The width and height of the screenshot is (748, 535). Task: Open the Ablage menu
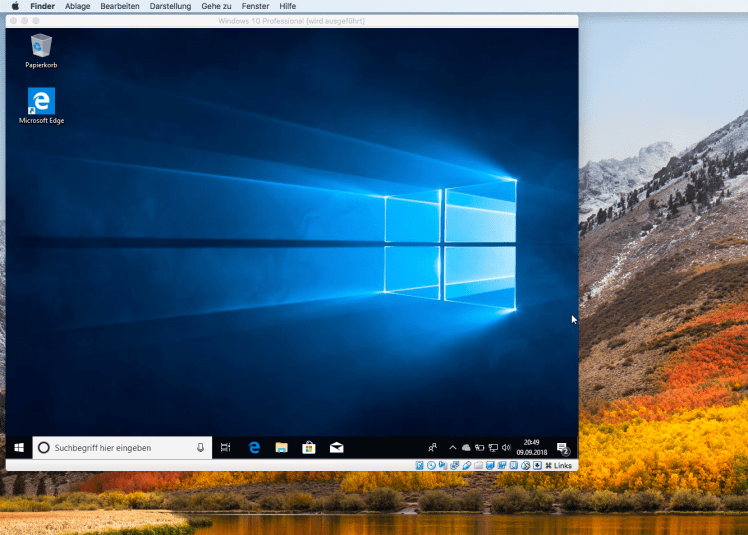pos(77,6)
